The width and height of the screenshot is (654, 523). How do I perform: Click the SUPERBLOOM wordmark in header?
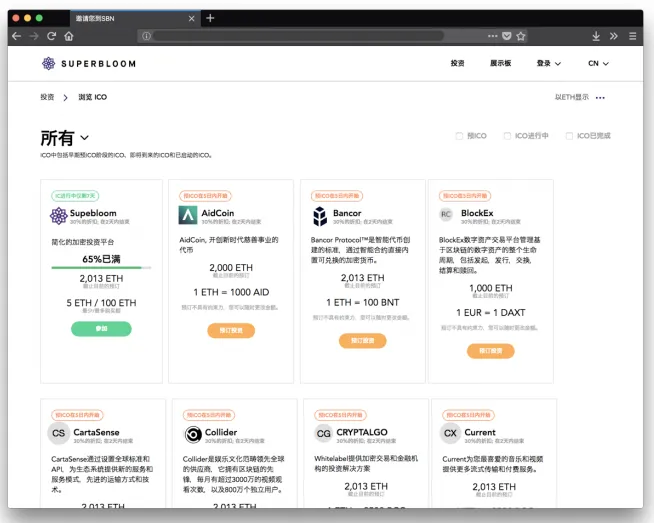point(98,64)
